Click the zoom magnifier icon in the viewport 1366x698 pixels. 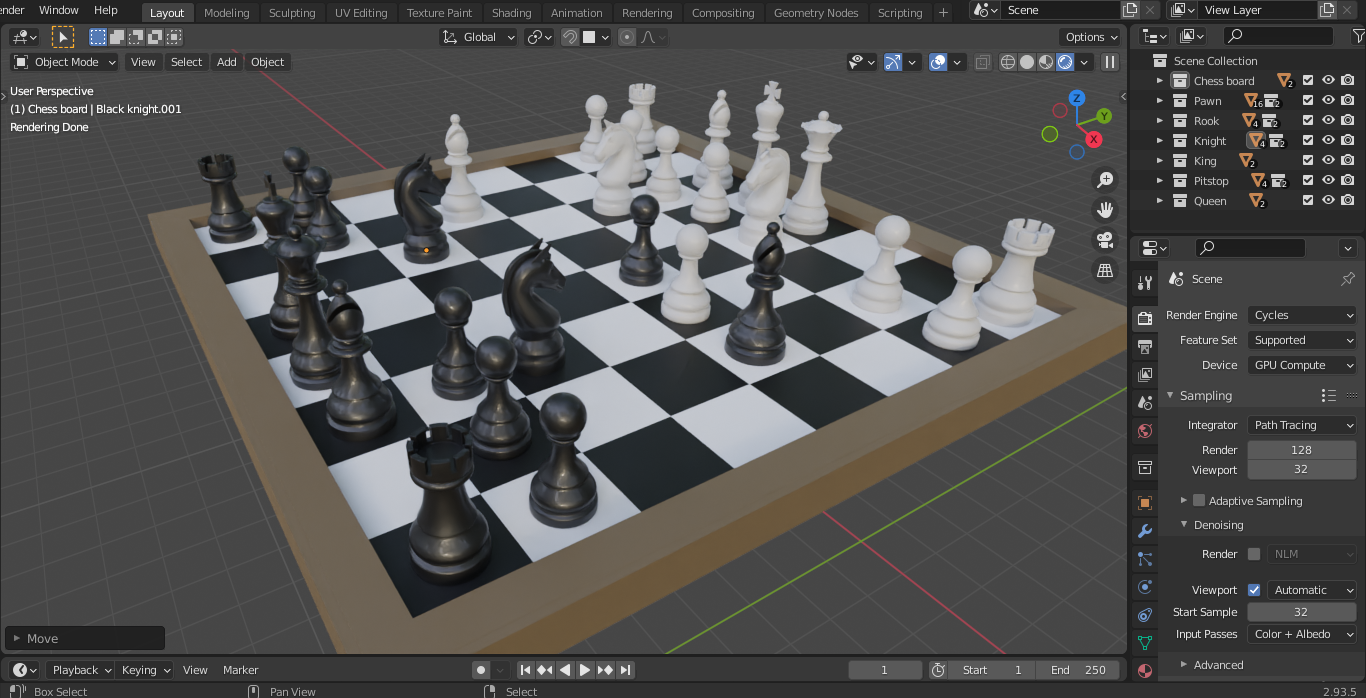point(1104,179)
